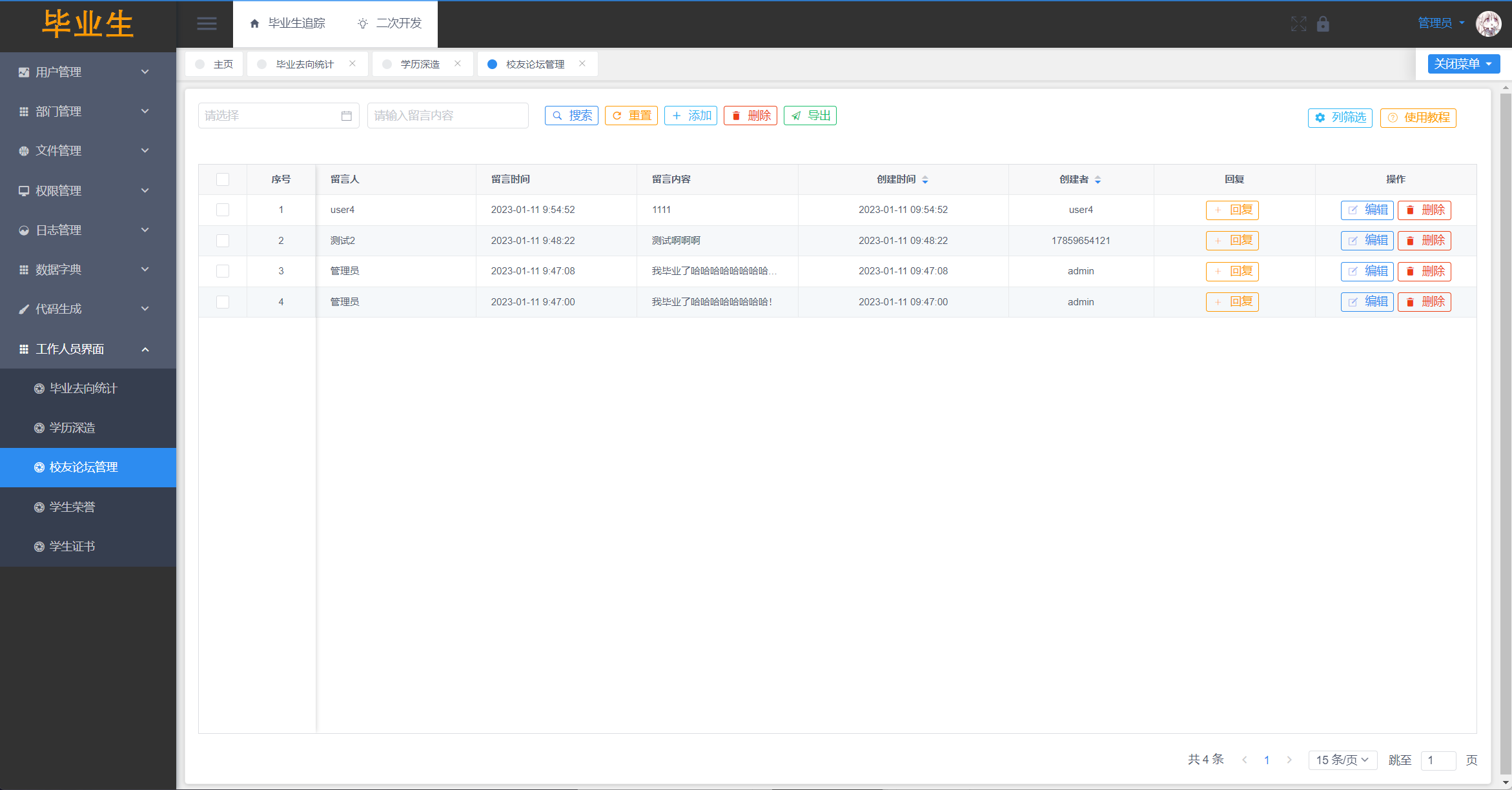
Task: Click the 导出 export button
Action: click(810, 116)
